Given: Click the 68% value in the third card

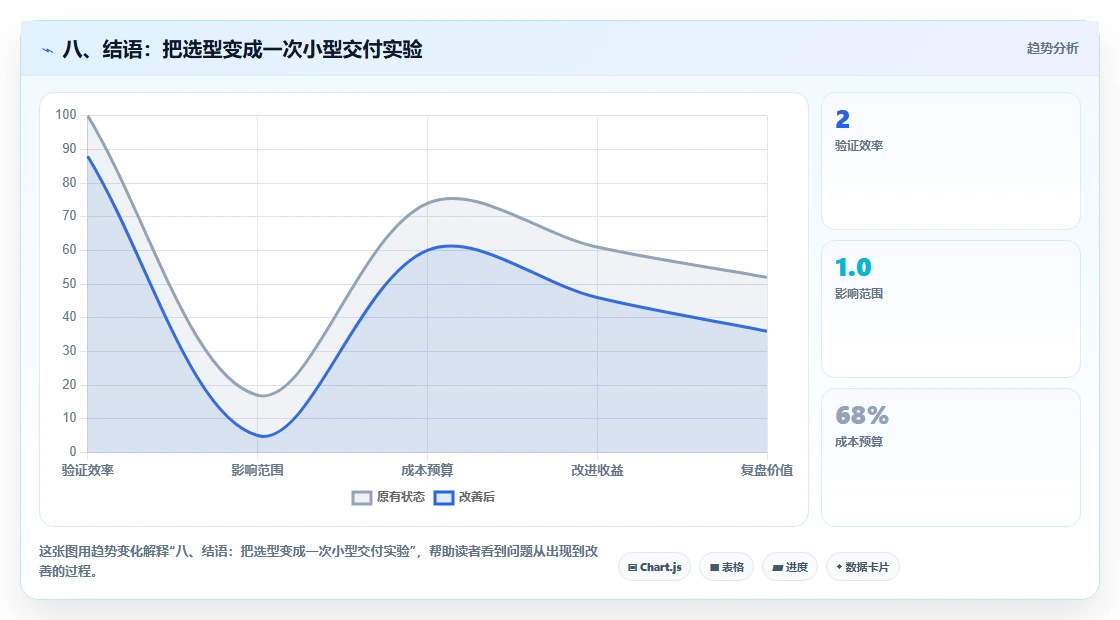Looking at the screenshot, I should pyautogui.click(x=861, y=416).
